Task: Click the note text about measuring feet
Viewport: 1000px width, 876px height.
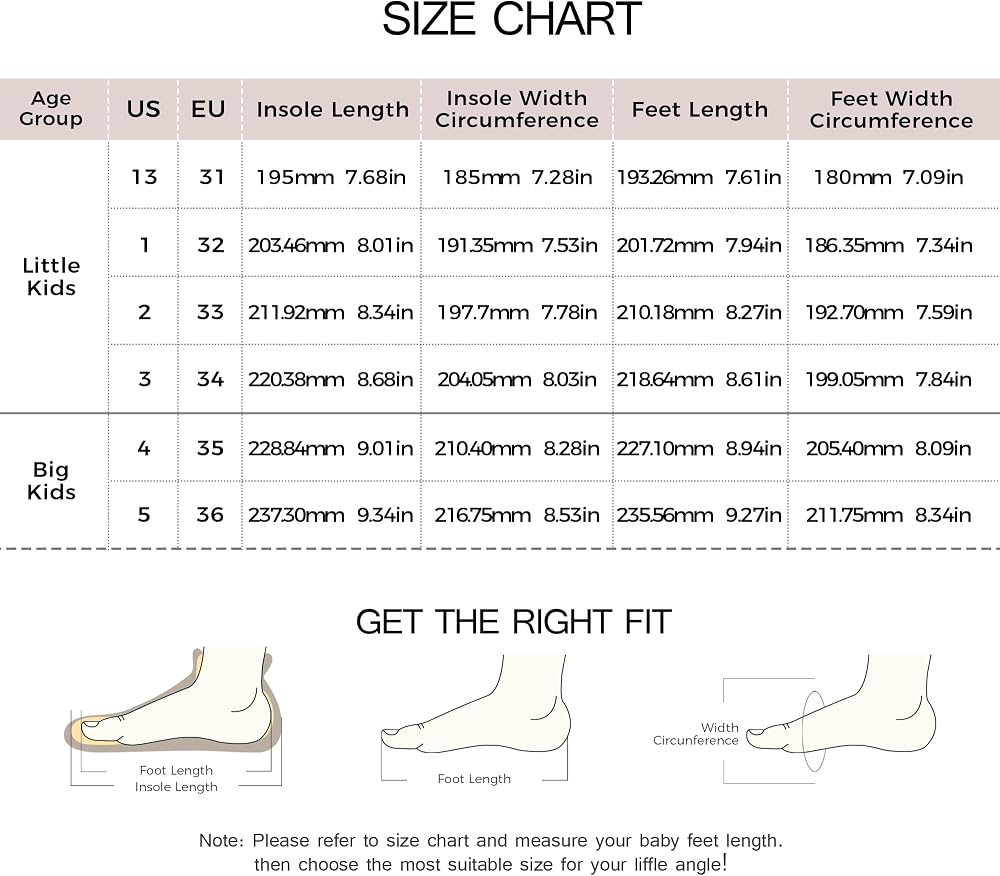Action: (490, 852)
